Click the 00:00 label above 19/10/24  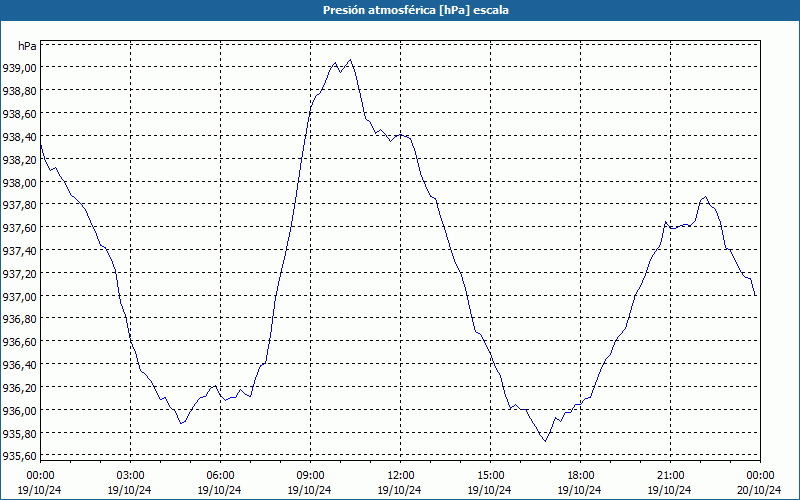click(x=40, y=476)
